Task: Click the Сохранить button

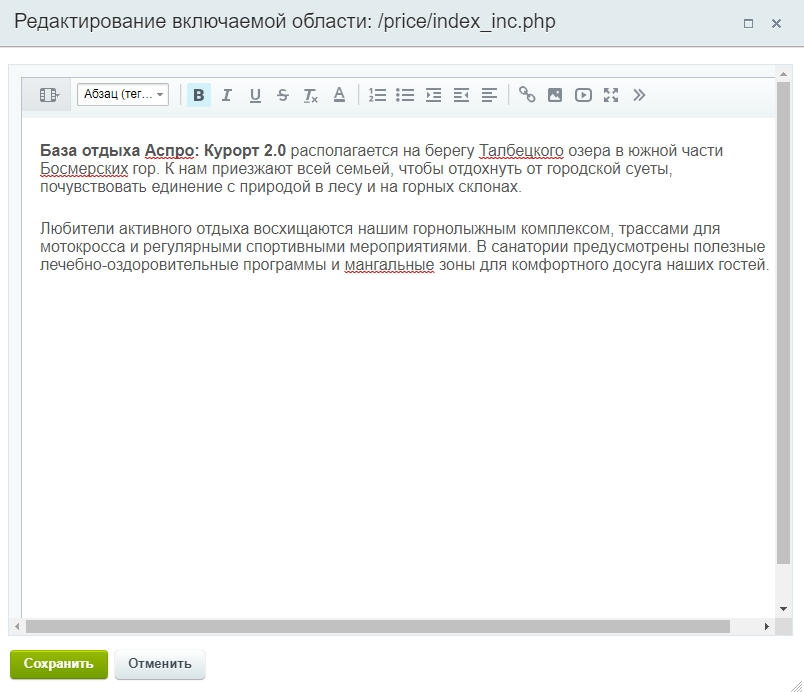Action: [59, 664]
